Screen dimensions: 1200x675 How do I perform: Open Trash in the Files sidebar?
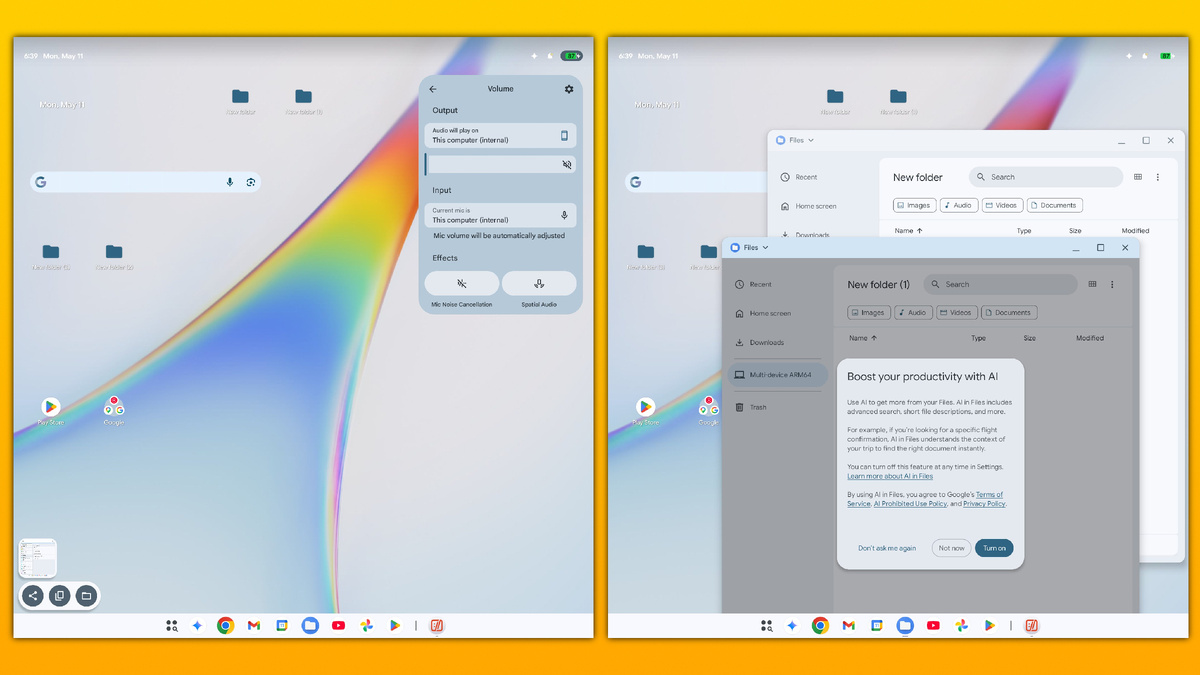click(751, 407)
